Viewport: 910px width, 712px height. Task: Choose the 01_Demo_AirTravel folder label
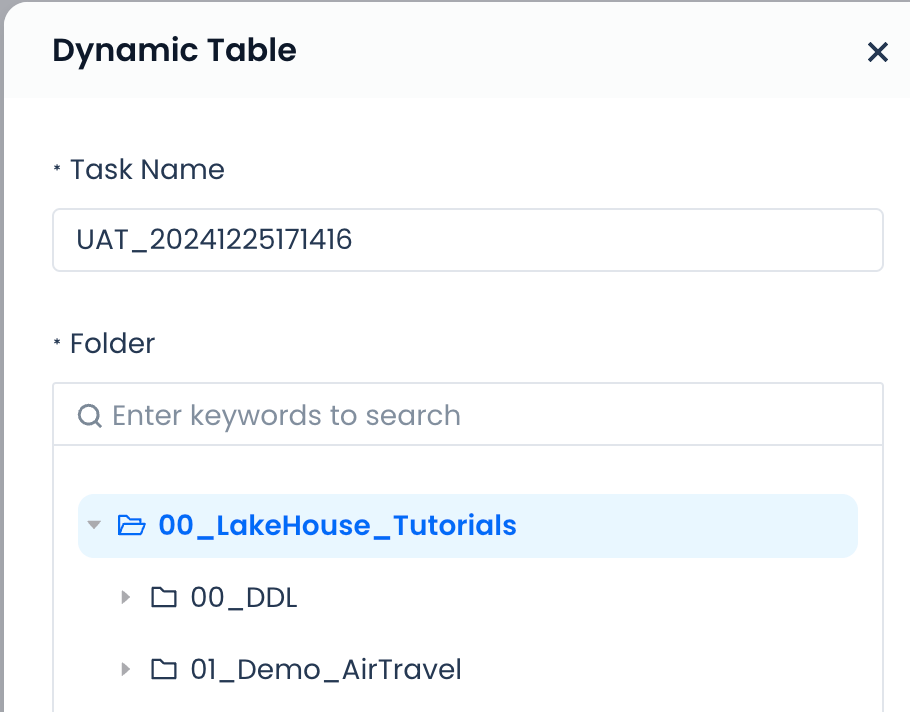[x=326, y=669]
